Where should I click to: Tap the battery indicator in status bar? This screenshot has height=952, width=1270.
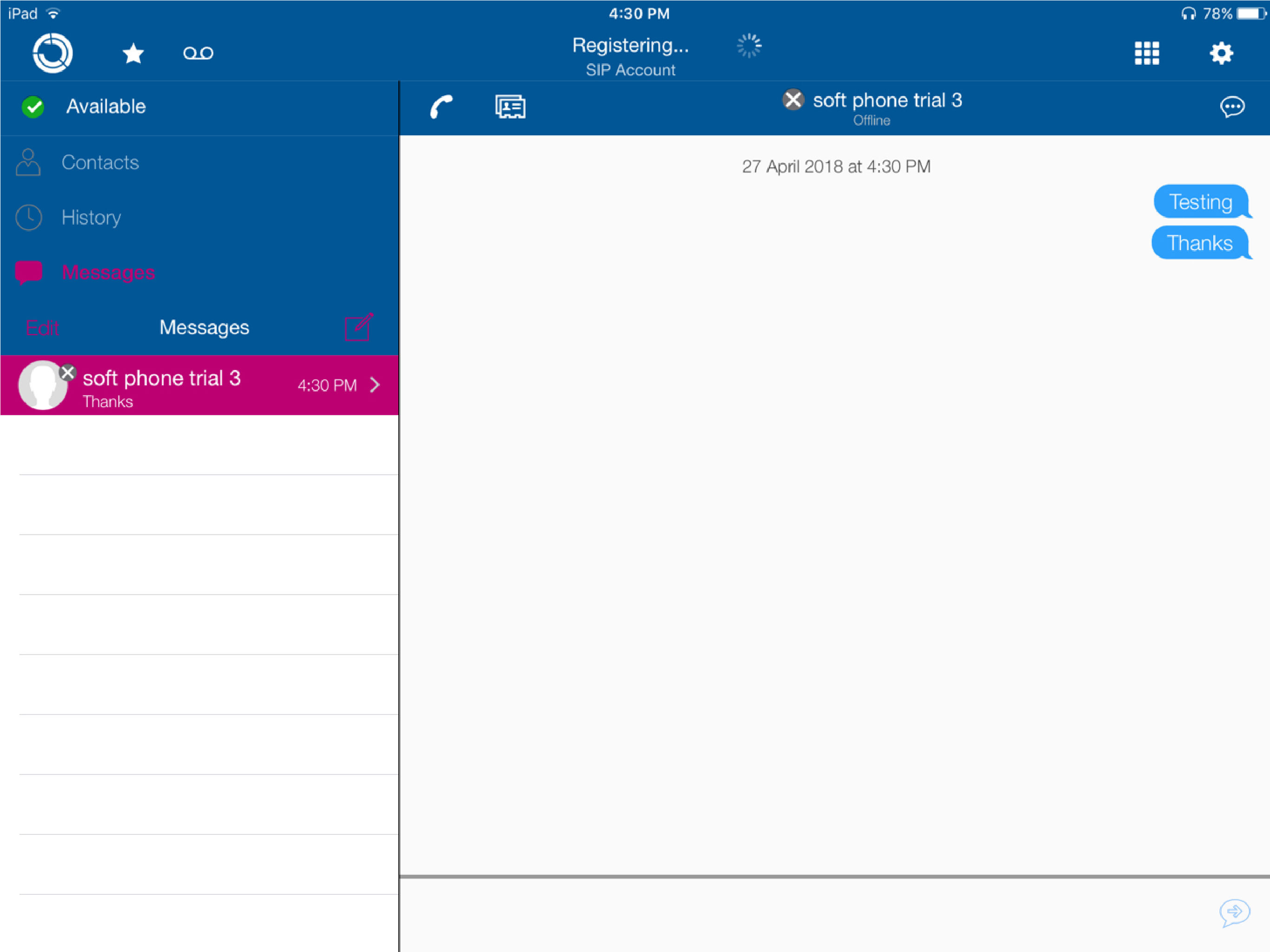click(x=1251, y=13)
